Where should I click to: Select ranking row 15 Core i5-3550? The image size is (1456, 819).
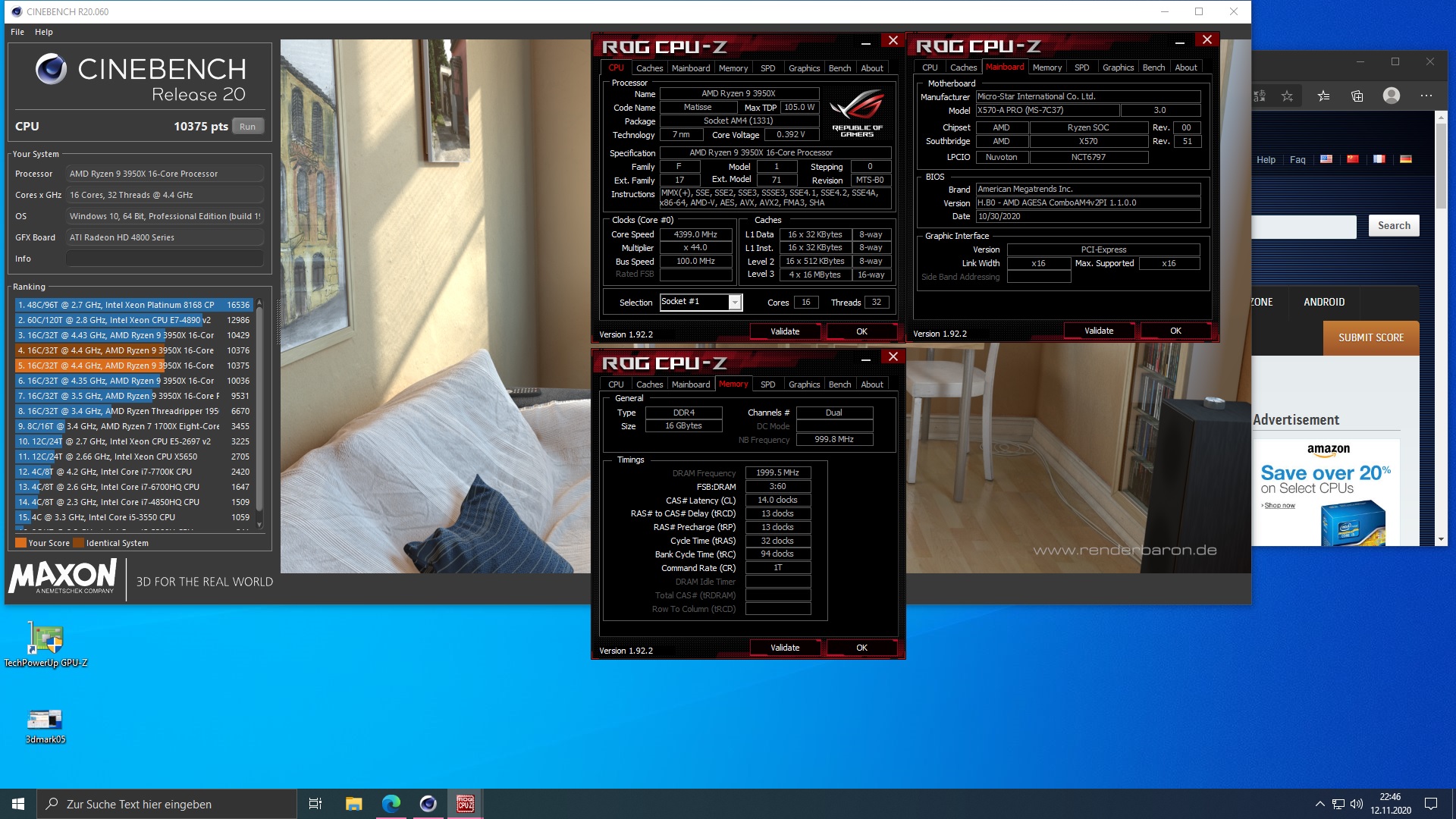pyautogui.click(x=133, y=517)
